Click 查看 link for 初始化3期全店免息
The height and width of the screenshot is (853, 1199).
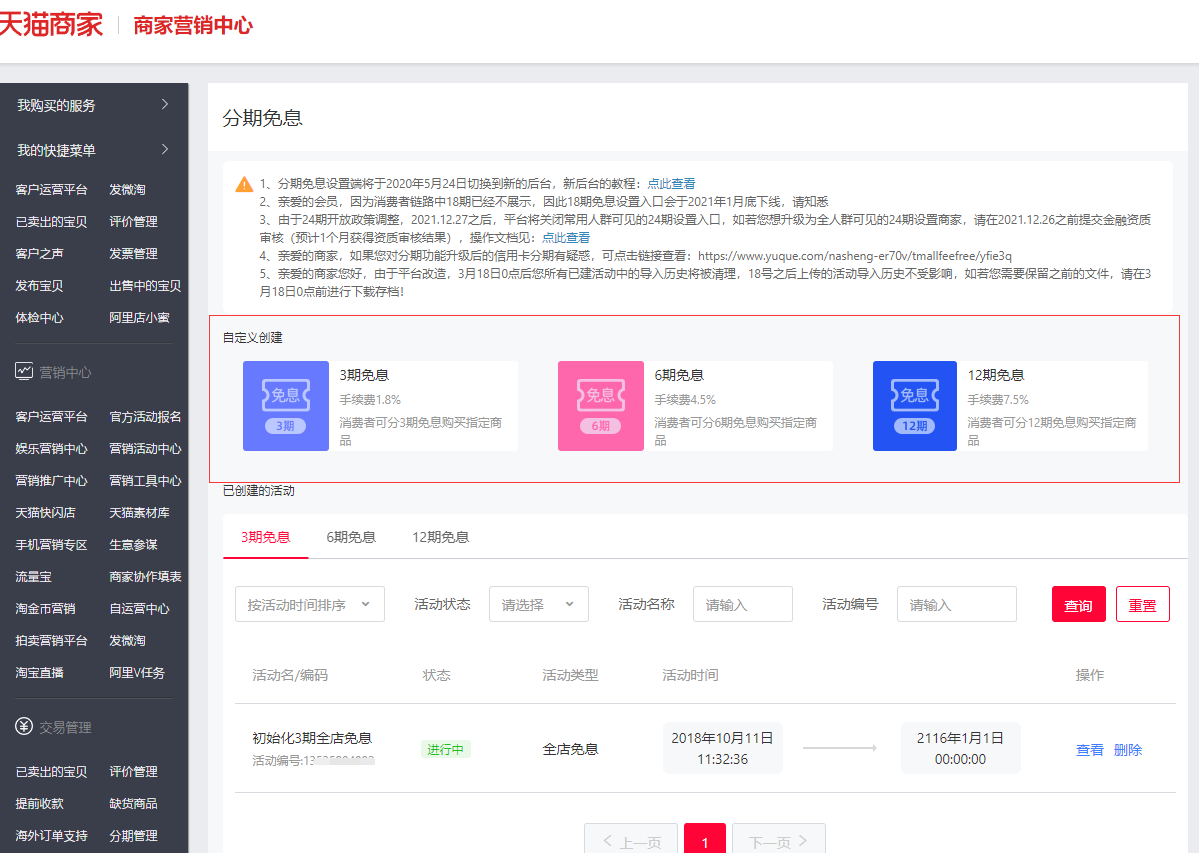coord(1090,750)
